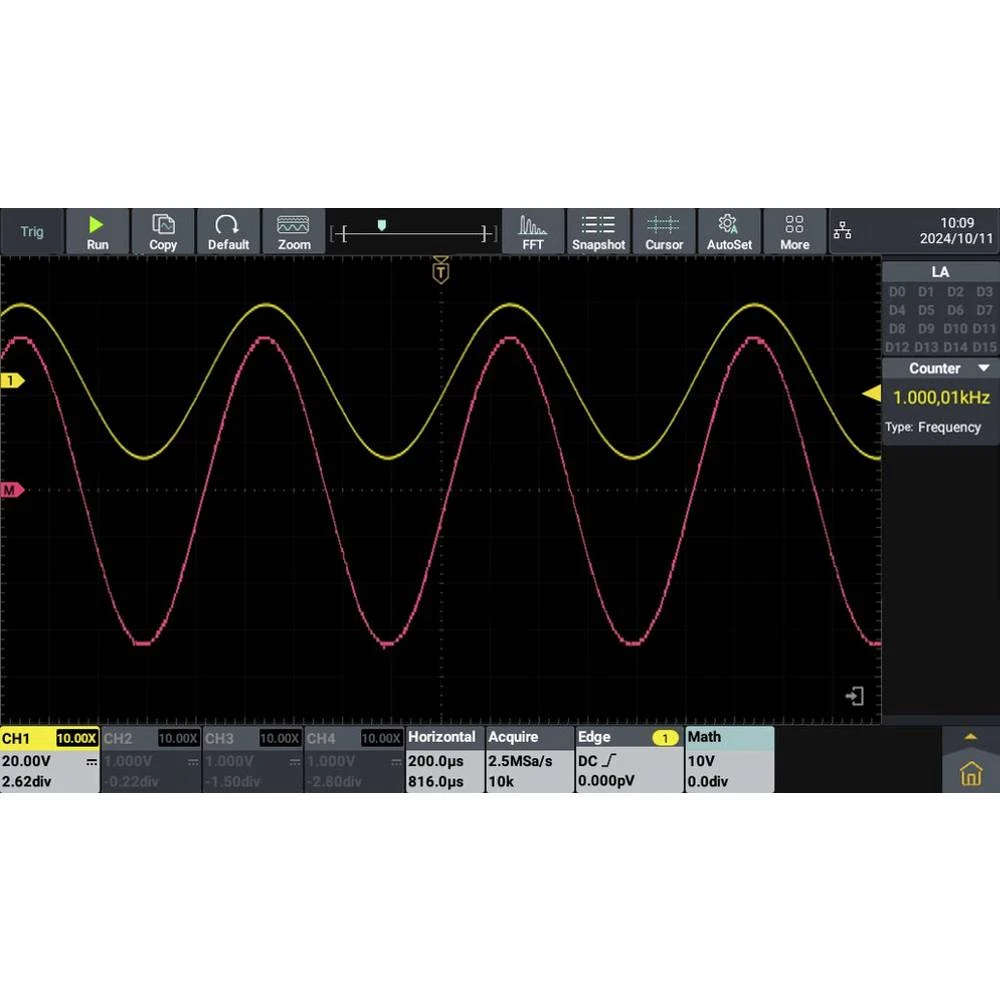Viewport: 1000px width, 1000px height.
Task: Click the Copy icon in toolbar
Action: 162,231
